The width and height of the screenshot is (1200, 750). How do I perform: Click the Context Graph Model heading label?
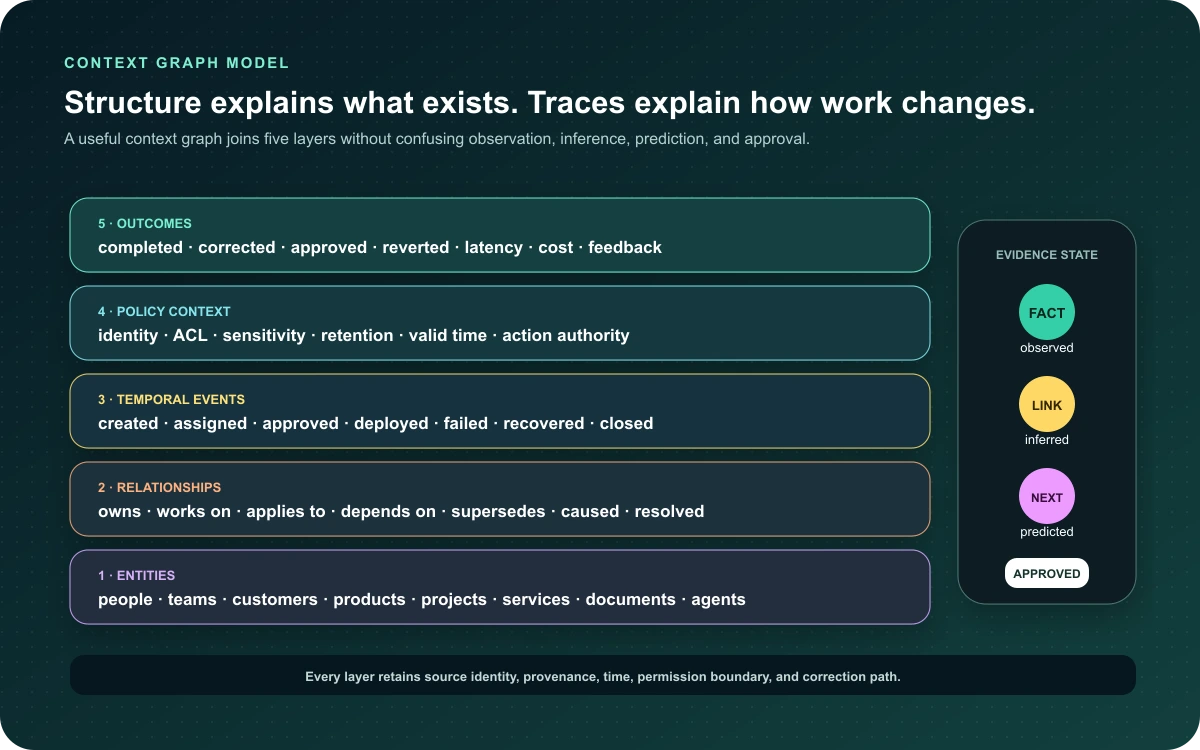coord(177,63)
